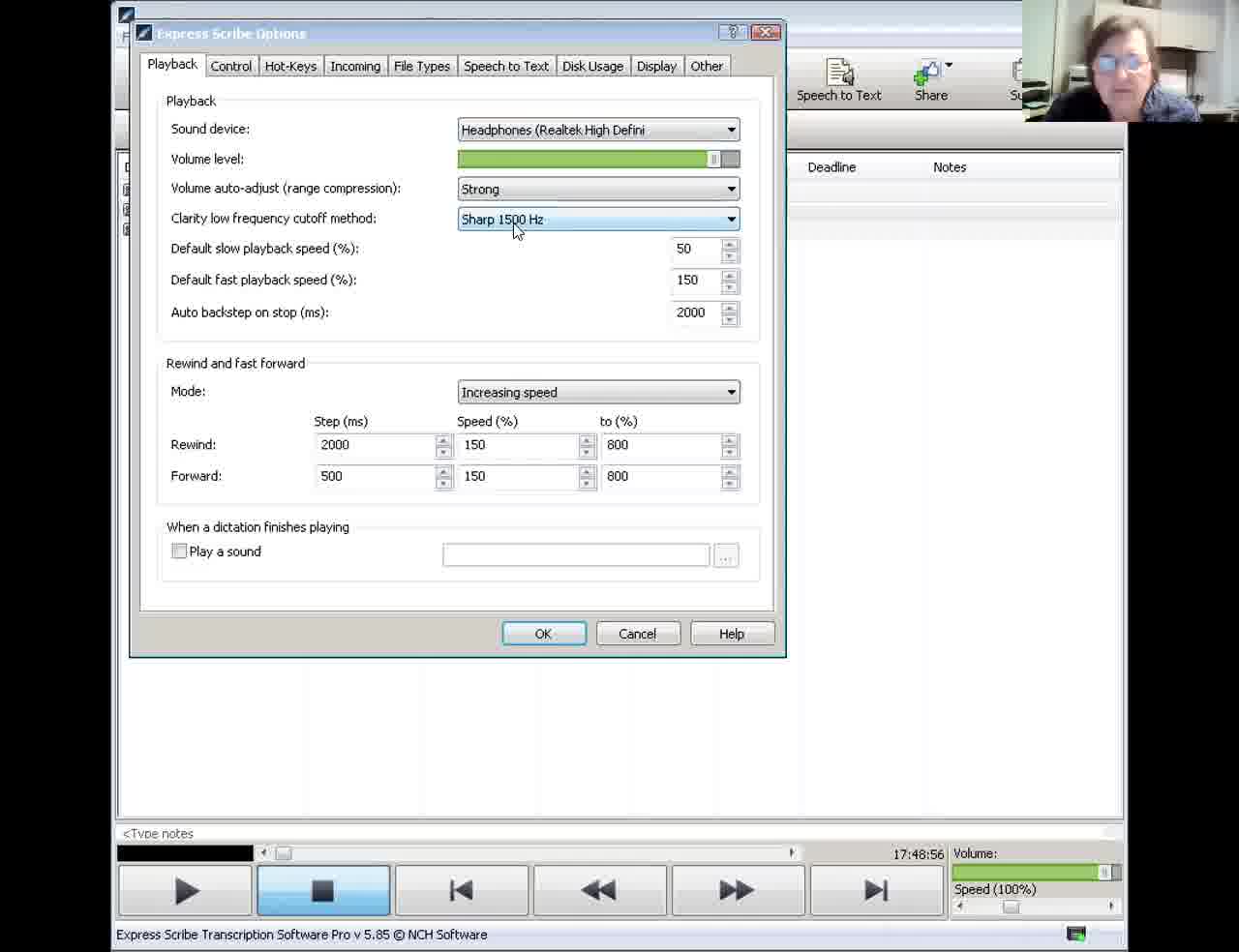1239x952 pixels.
Task: Click the Notes column header
Action: pyautogui.click(x=950, y=166)
